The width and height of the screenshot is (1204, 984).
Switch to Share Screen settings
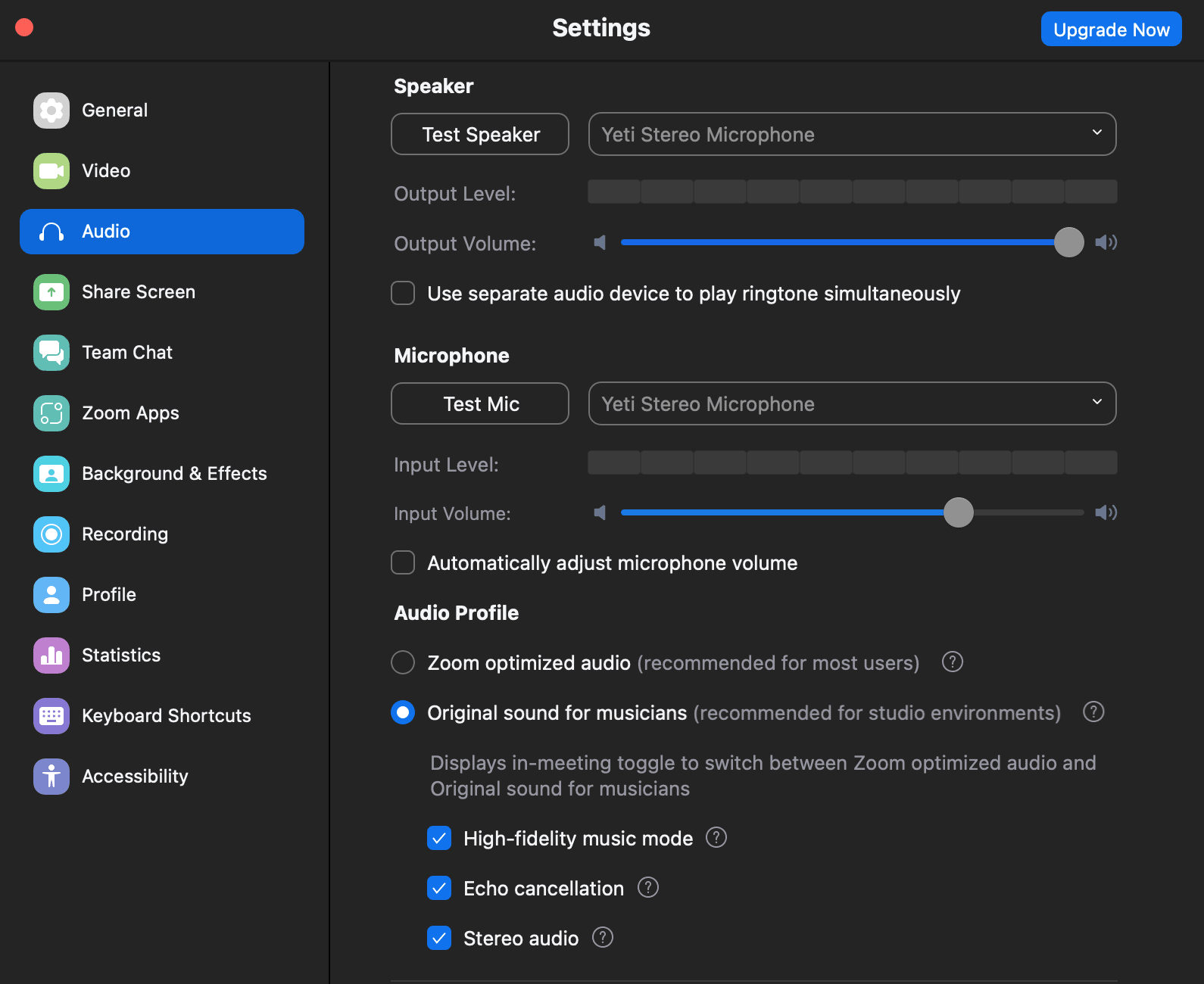coord(162,292)
